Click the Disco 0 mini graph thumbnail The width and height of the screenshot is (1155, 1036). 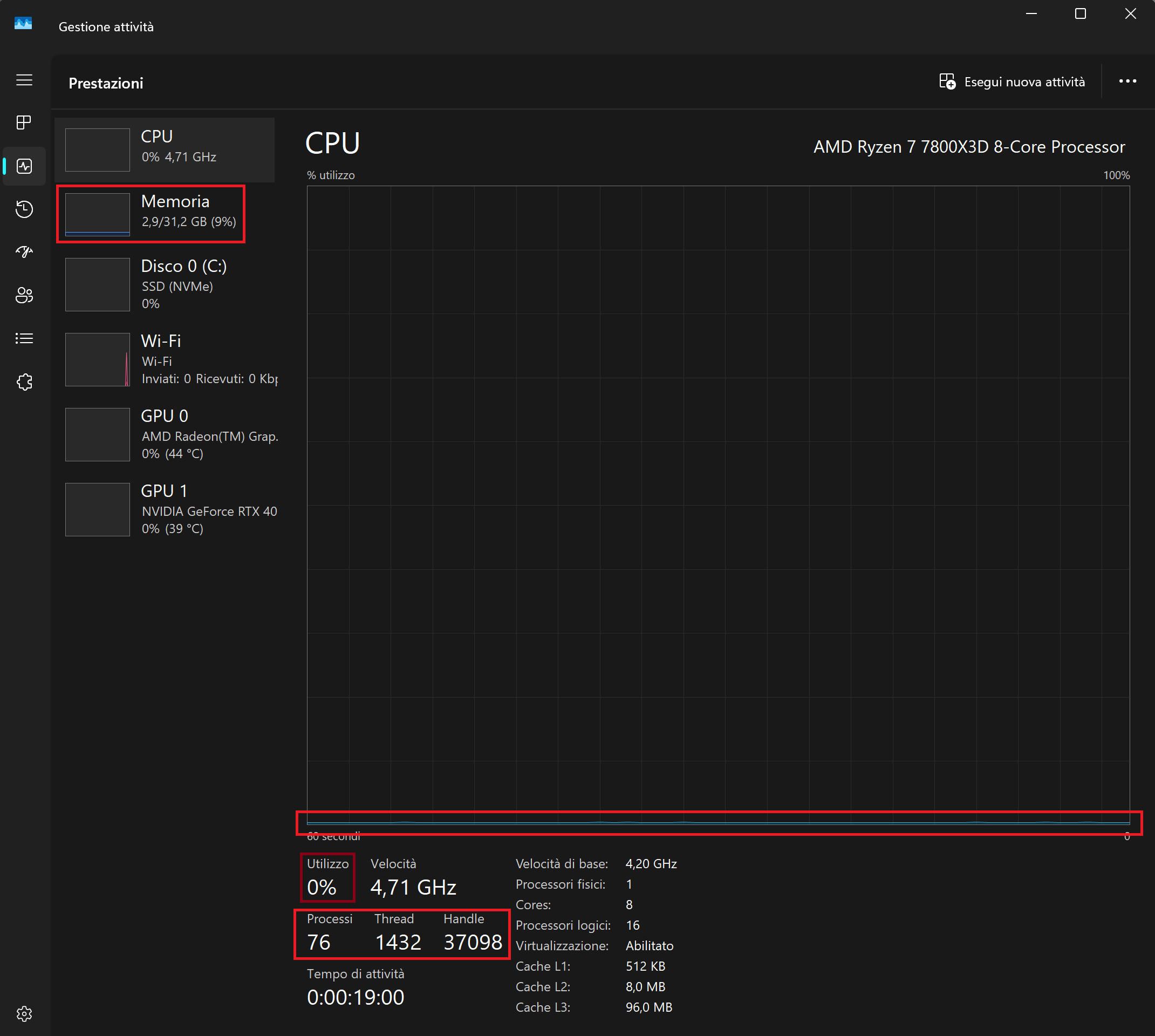click(x=97, y=284)
